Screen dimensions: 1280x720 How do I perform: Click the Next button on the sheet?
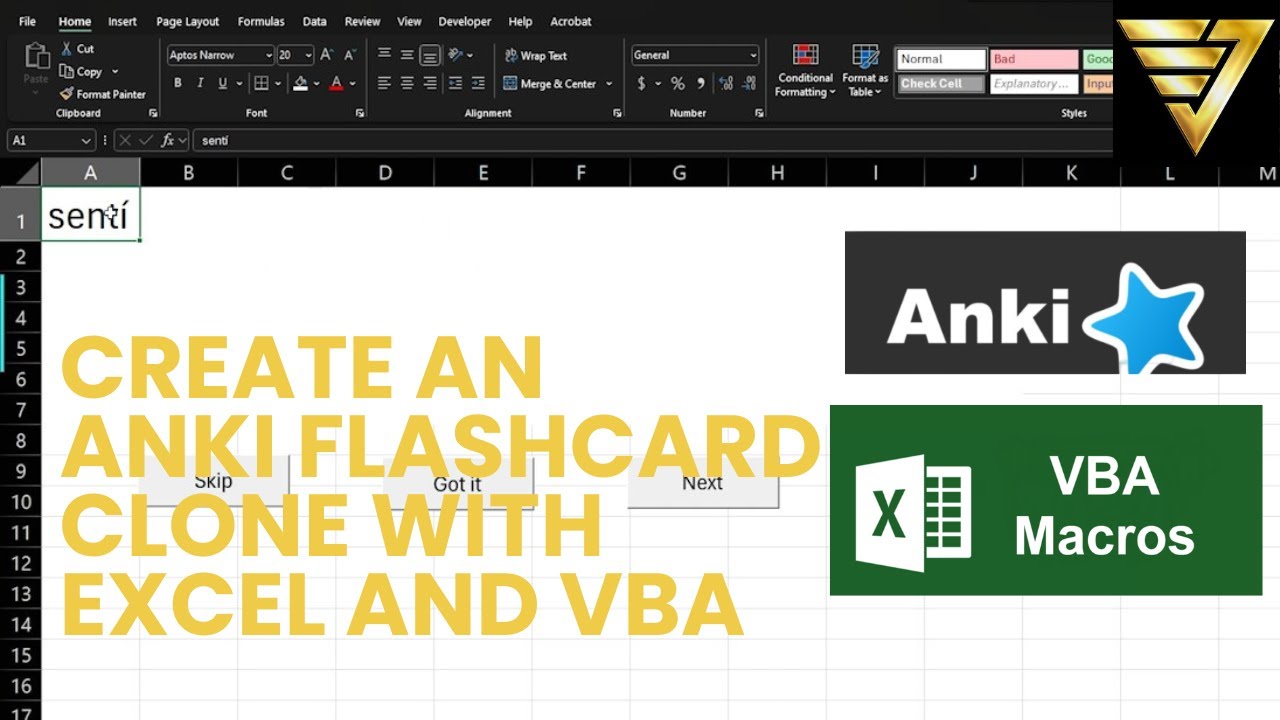[x=702, y=483]
